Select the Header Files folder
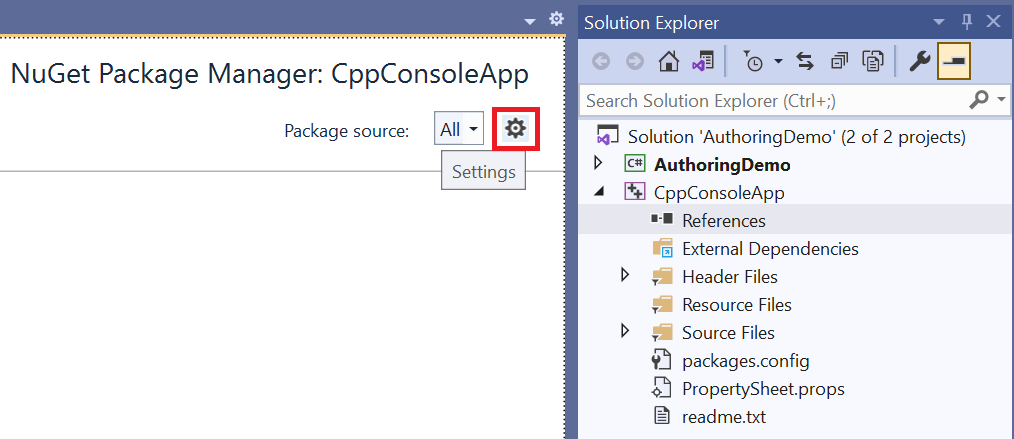This screenshot has width=1014, height=439. tap(729, 277)
